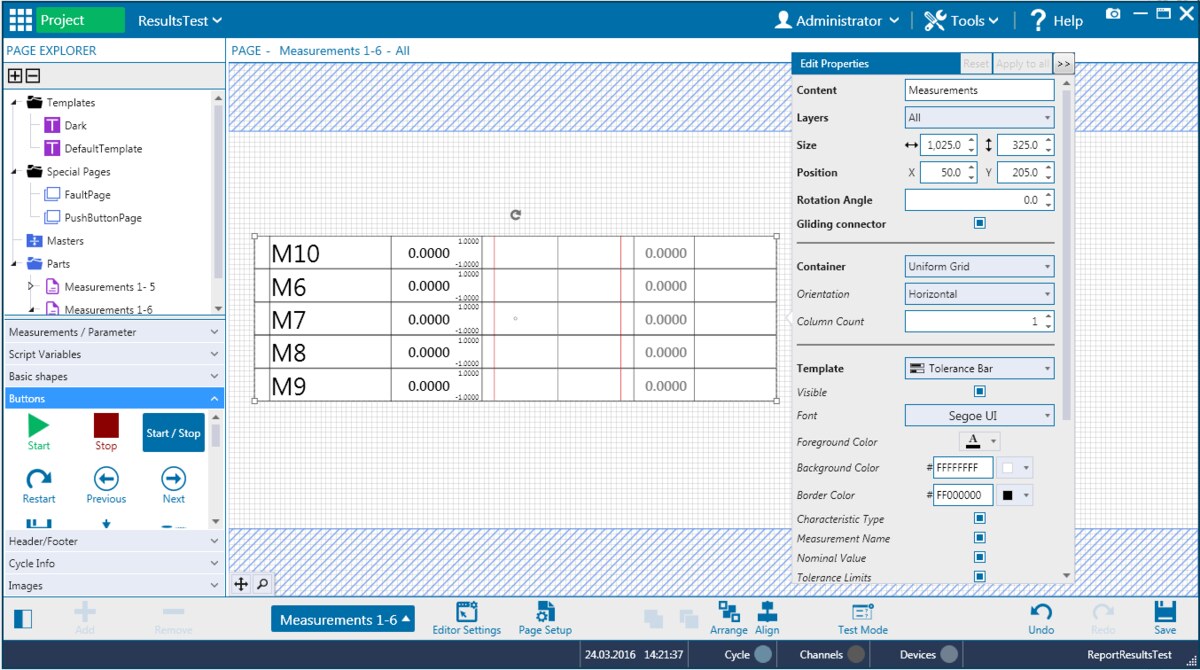Click the Border Color black swatch
This screenshot has width=1200, height=670.
tap(1008, 495)
